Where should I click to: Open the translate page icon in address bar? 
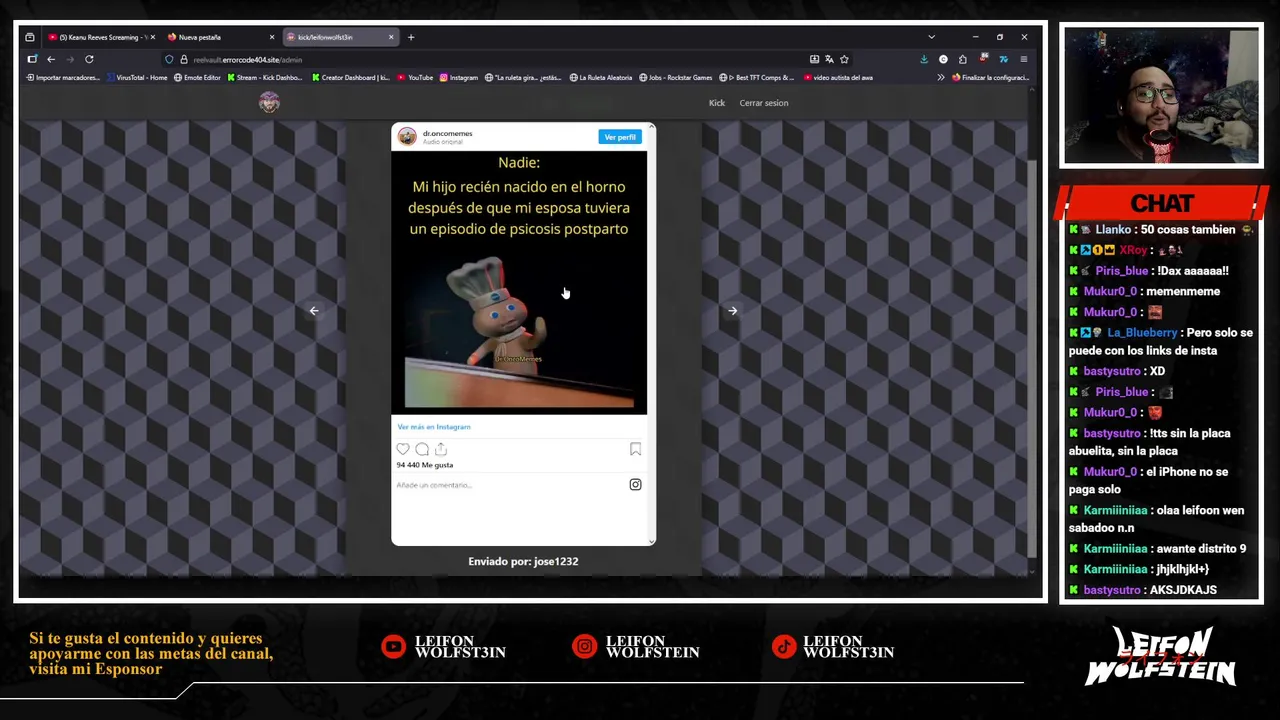tap(829, 59)
